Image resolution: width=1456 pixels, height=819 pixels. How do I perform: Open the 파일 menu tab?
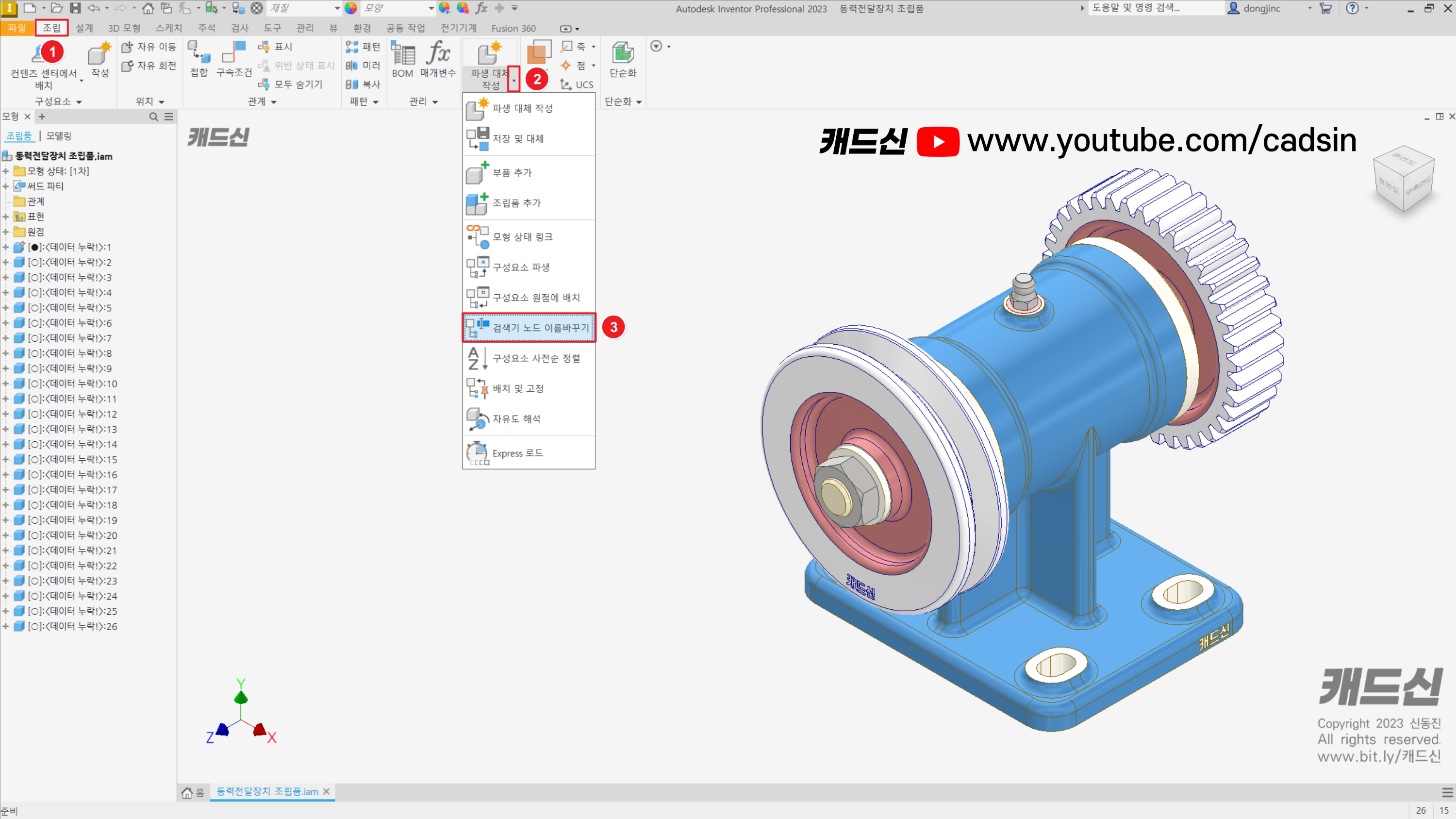click(x=17, y=28)
